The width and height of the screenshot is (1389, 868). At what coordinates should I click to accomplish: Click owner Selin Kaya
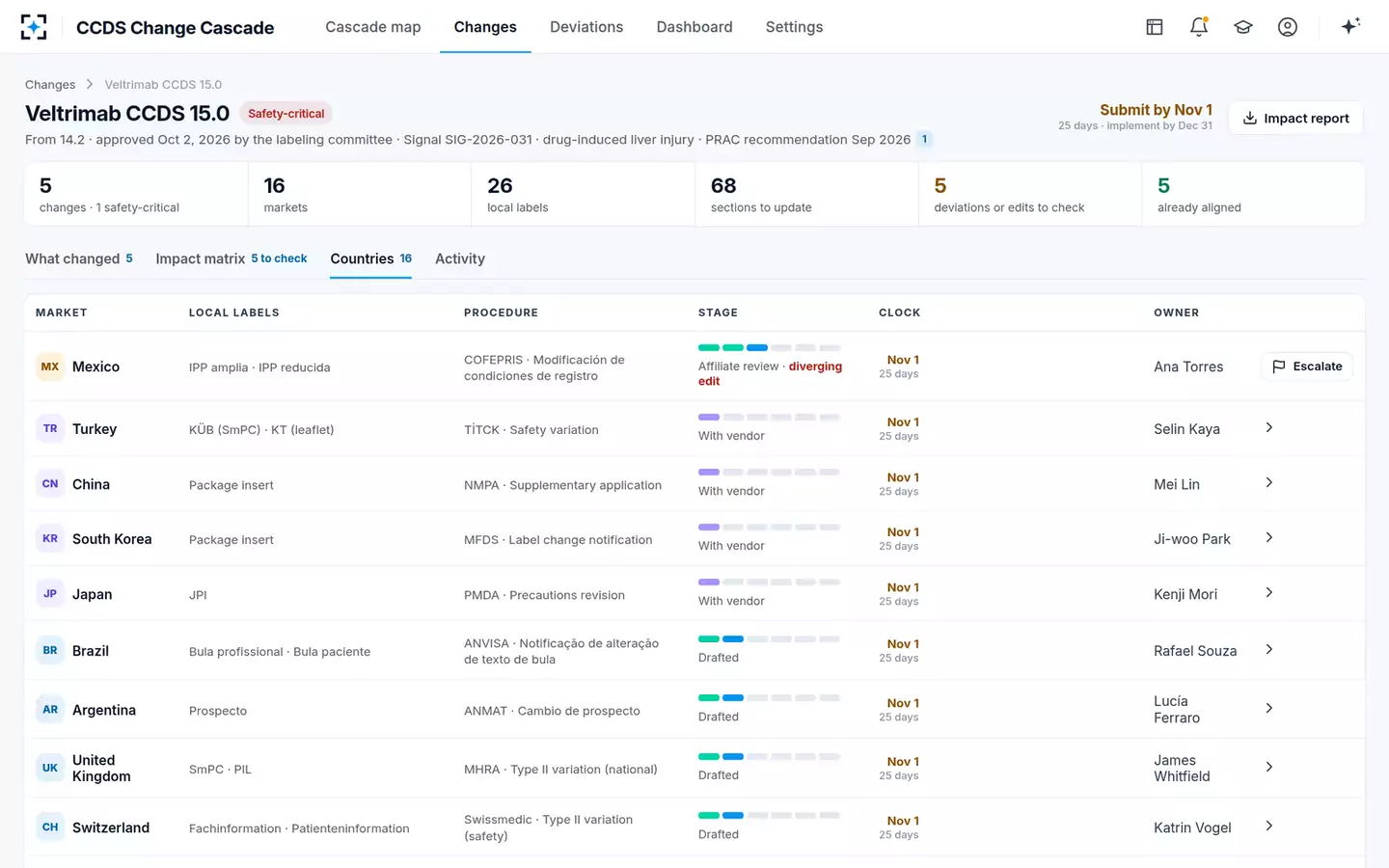(x=1186, y=429)
